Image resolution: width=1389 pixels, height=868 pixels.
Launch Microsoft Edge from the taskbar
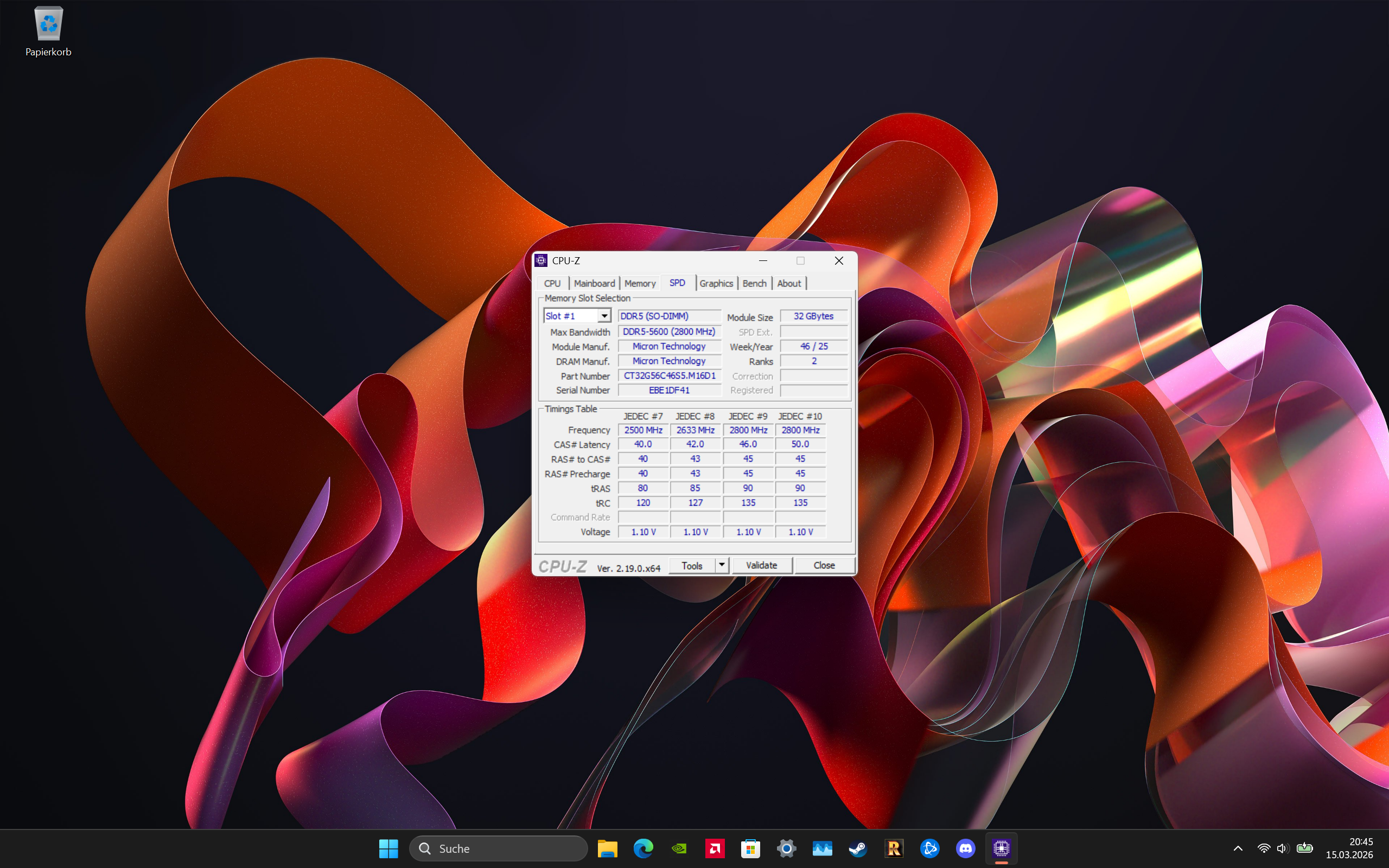coord(643,848)
